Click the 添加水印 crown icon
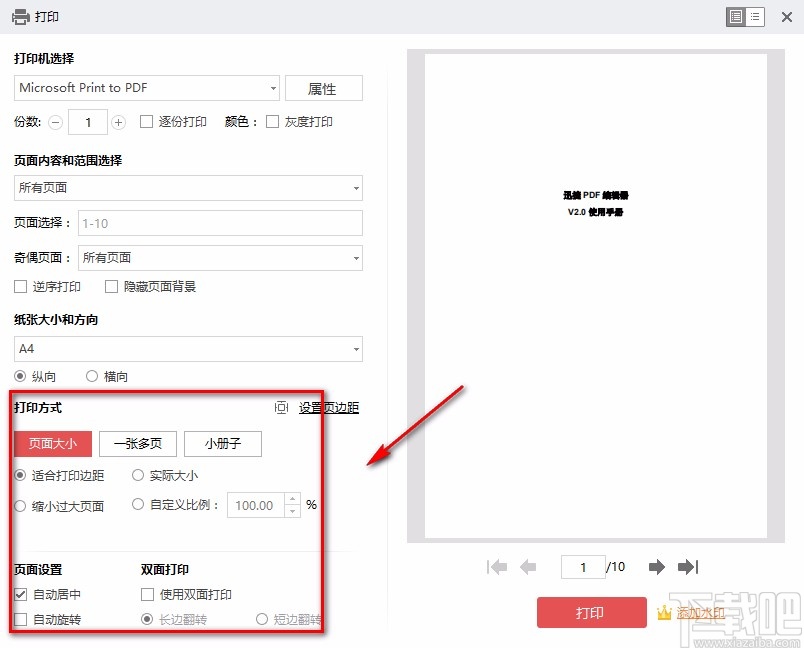The width and height of the screenshot is (804, 648). point(664,613)
